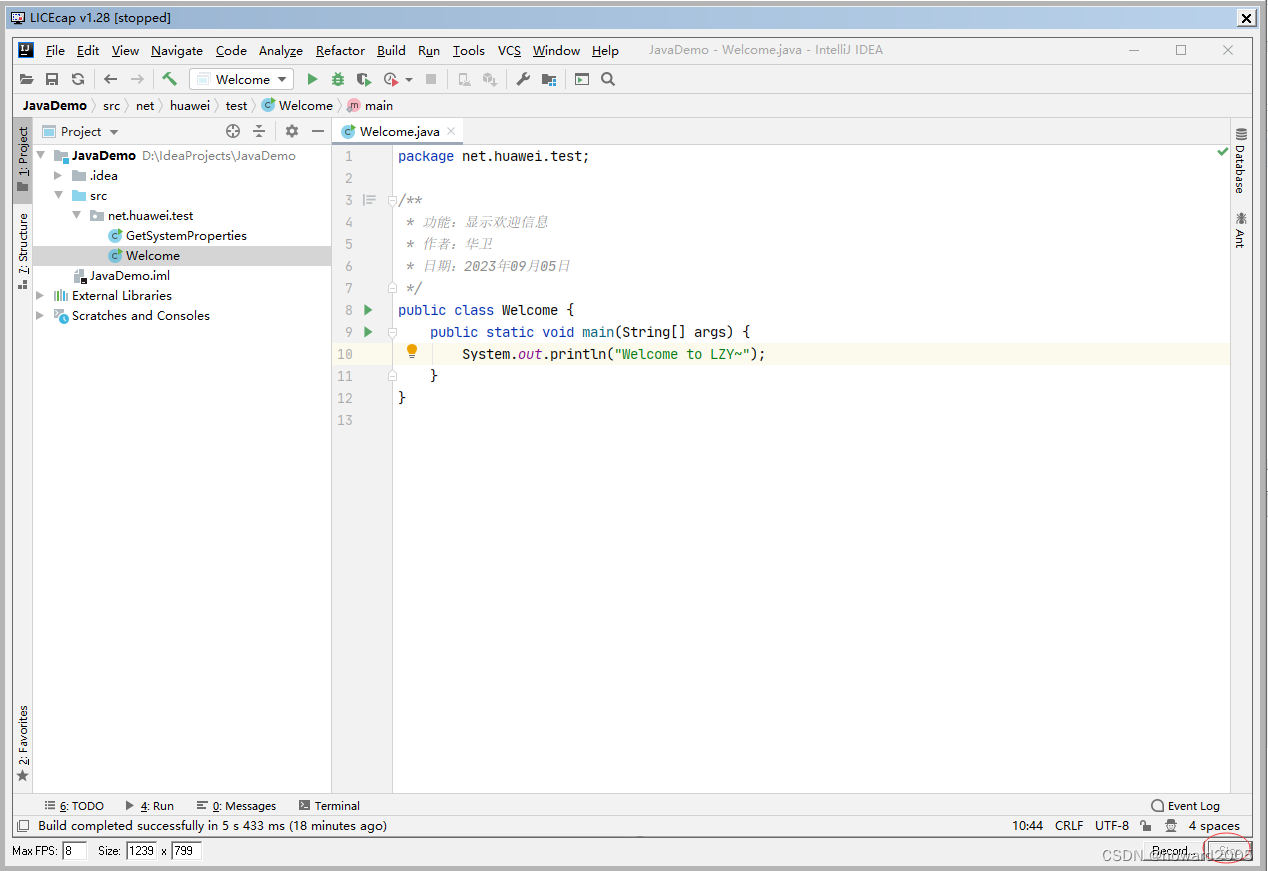Toggle the Ant tool window on right

tap(1241, 230)
